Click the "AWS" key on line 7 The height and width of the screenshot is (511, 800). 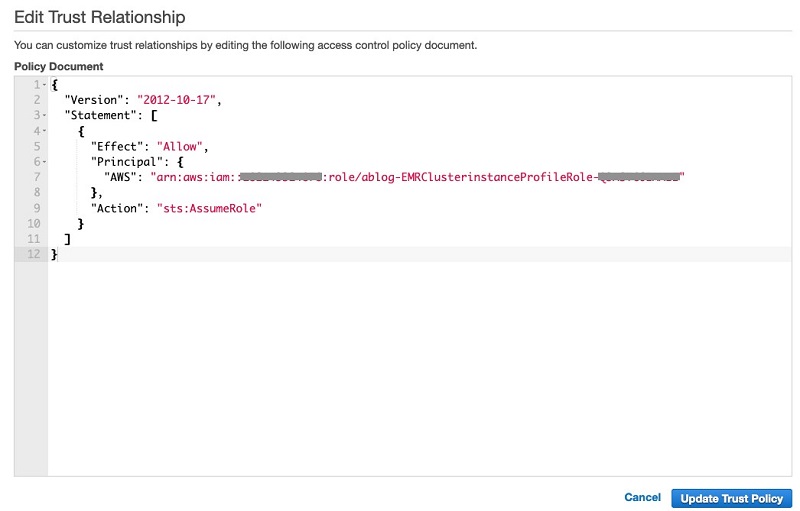(x=120, y=177)
